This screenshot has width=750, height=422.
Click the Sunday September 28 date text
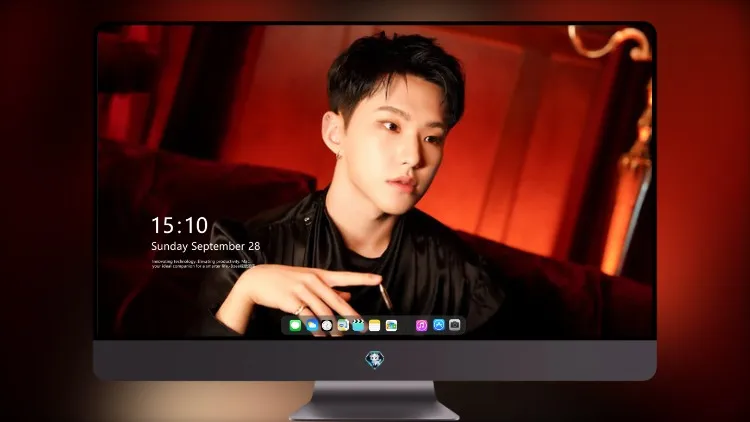point(206,246)
